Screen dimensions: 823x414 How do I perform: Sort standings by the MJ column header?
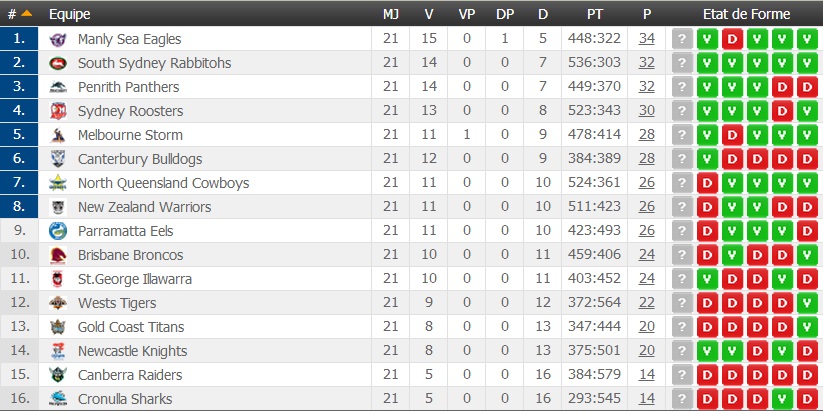point(391,14)
